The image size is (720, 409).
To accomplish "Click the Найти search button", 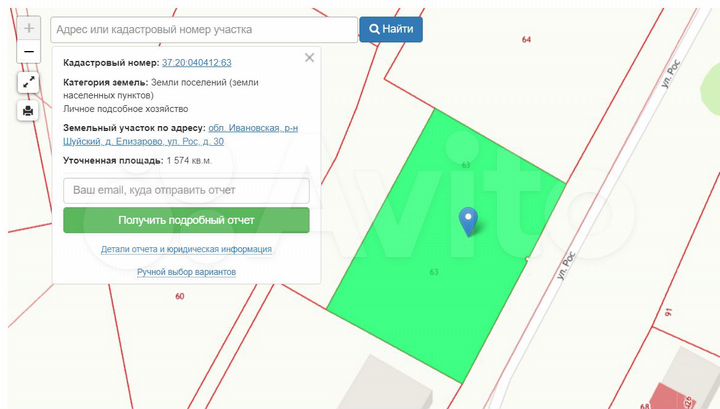I will tap(391, 29).
